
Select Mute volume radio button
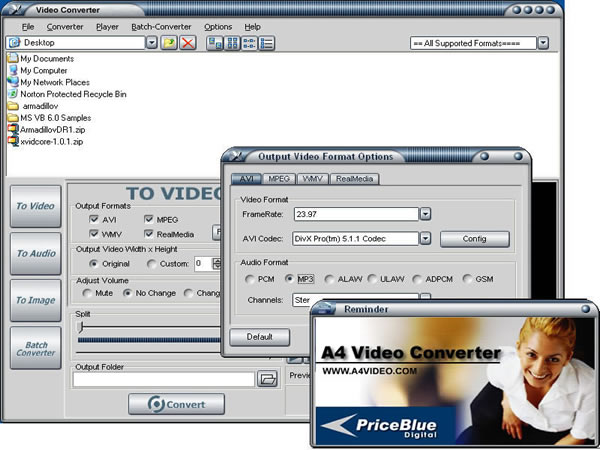click(87, 293)
